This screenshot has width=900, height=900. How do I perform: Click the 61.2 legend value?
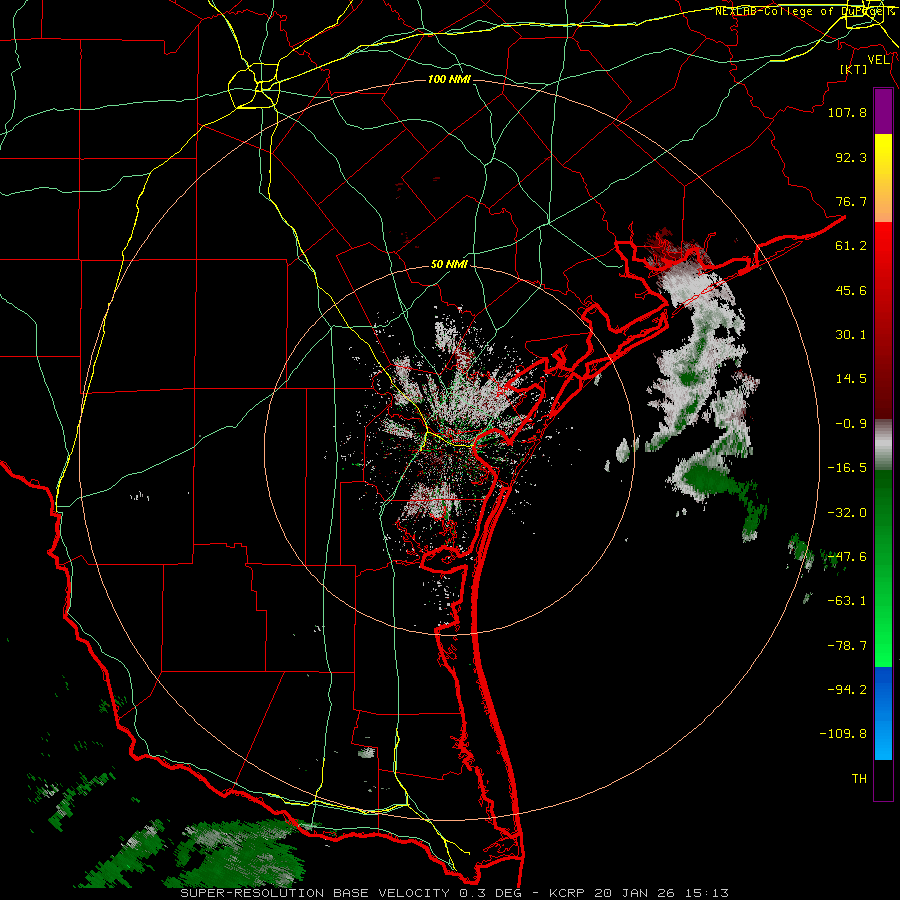click(x=851, y=246)
